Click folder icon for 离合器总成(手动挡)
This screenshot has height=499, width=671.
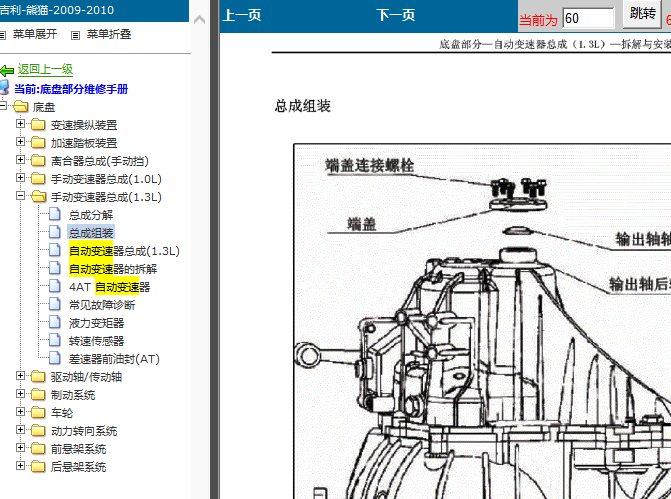38,160
